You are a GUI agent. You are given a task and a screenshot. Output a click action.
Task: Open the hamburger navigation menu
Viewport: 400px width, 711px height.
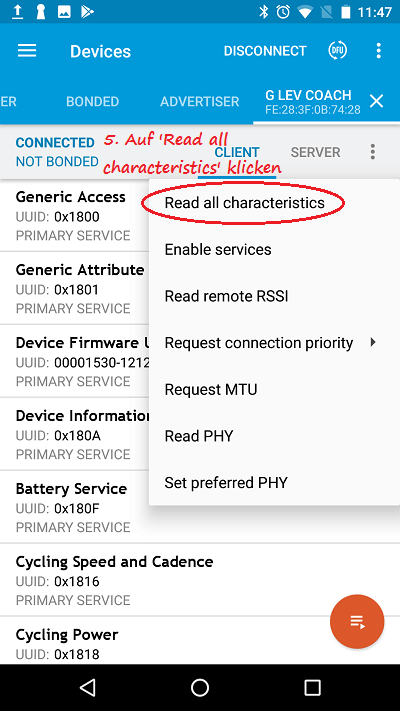pyautogui.click(x=27, y=51)
